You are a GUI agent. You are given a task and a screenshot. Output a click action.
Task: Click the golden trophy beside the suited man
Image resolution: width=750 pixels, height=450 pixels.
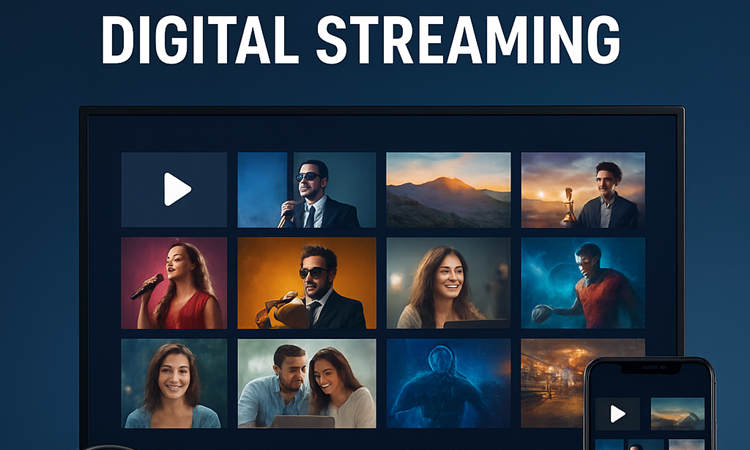570,203
